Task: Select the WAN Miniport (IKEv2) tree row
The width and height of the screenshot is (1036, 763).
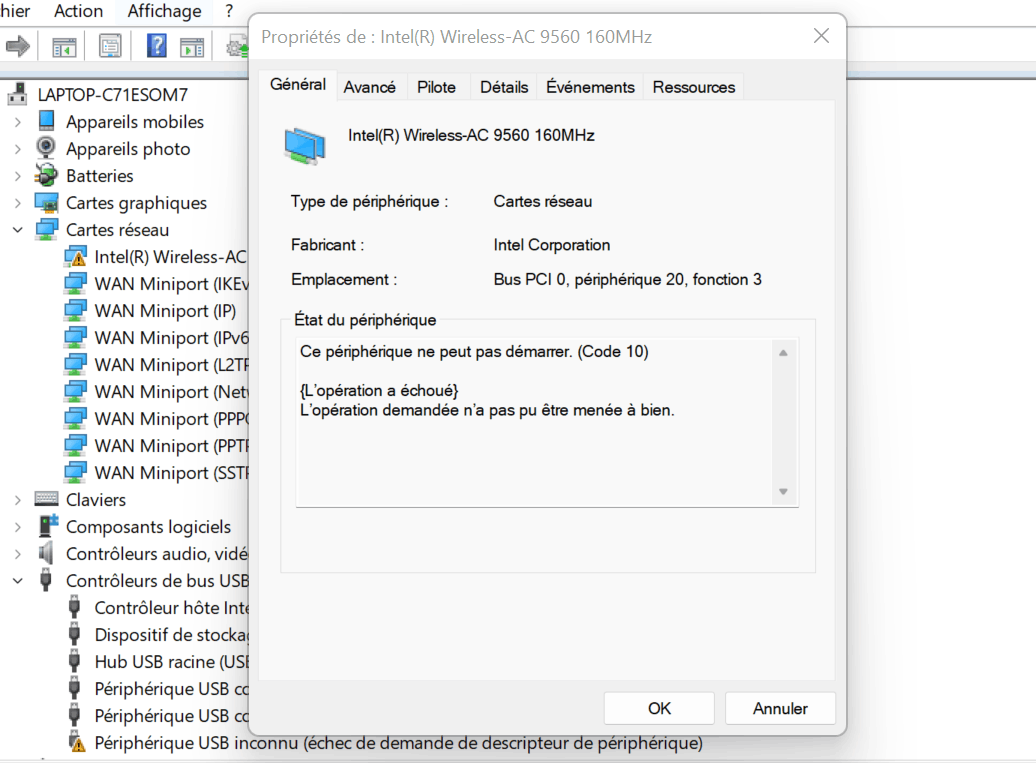Action: point(157,283)
